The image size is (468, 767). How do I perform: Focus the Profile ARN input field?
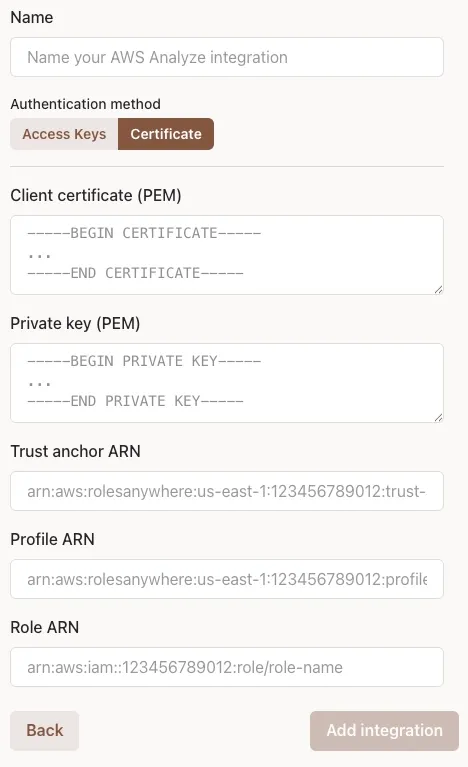[x=227, y=579]
